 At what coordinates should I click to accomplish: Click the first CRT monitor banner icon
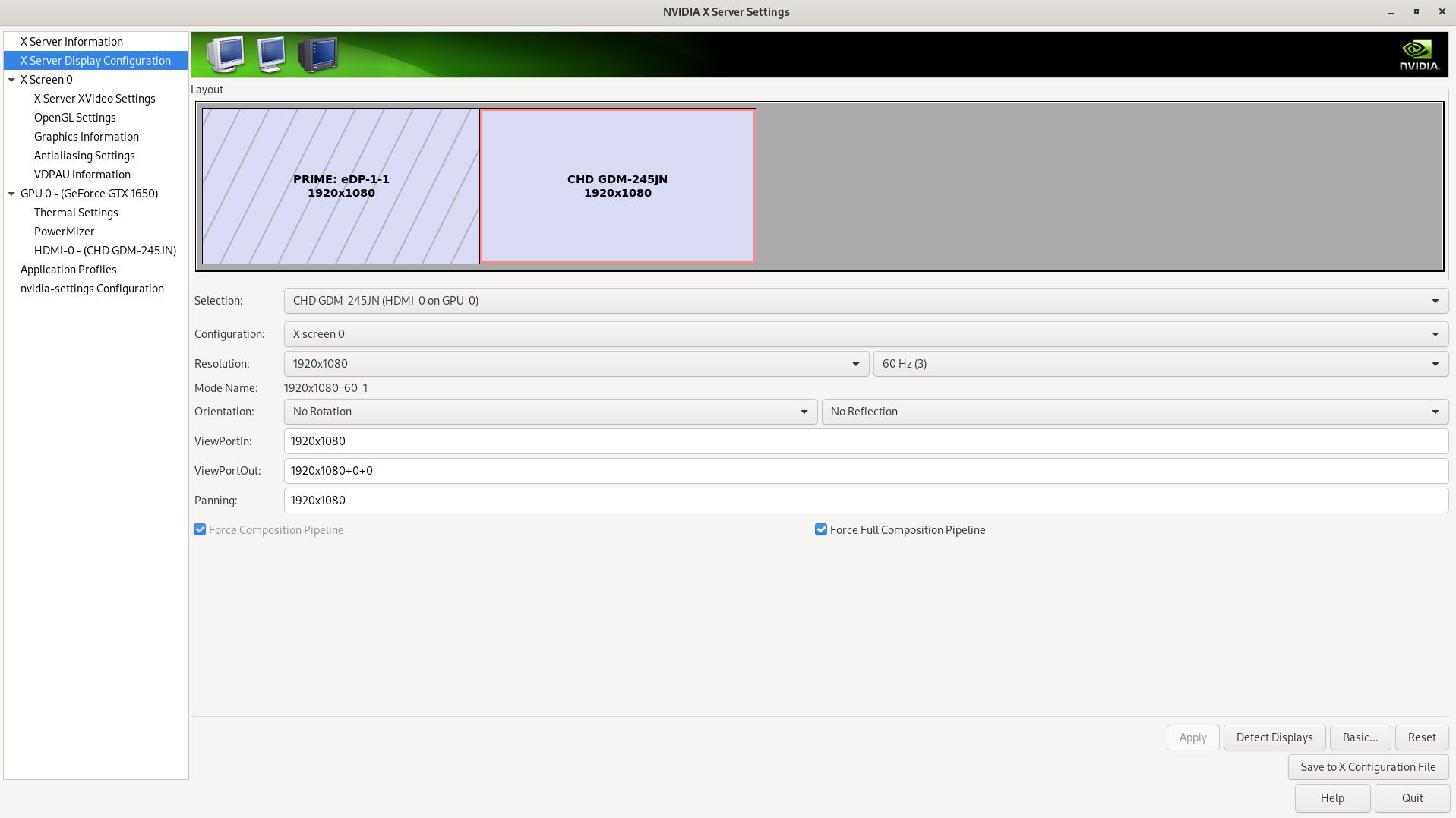226,55
